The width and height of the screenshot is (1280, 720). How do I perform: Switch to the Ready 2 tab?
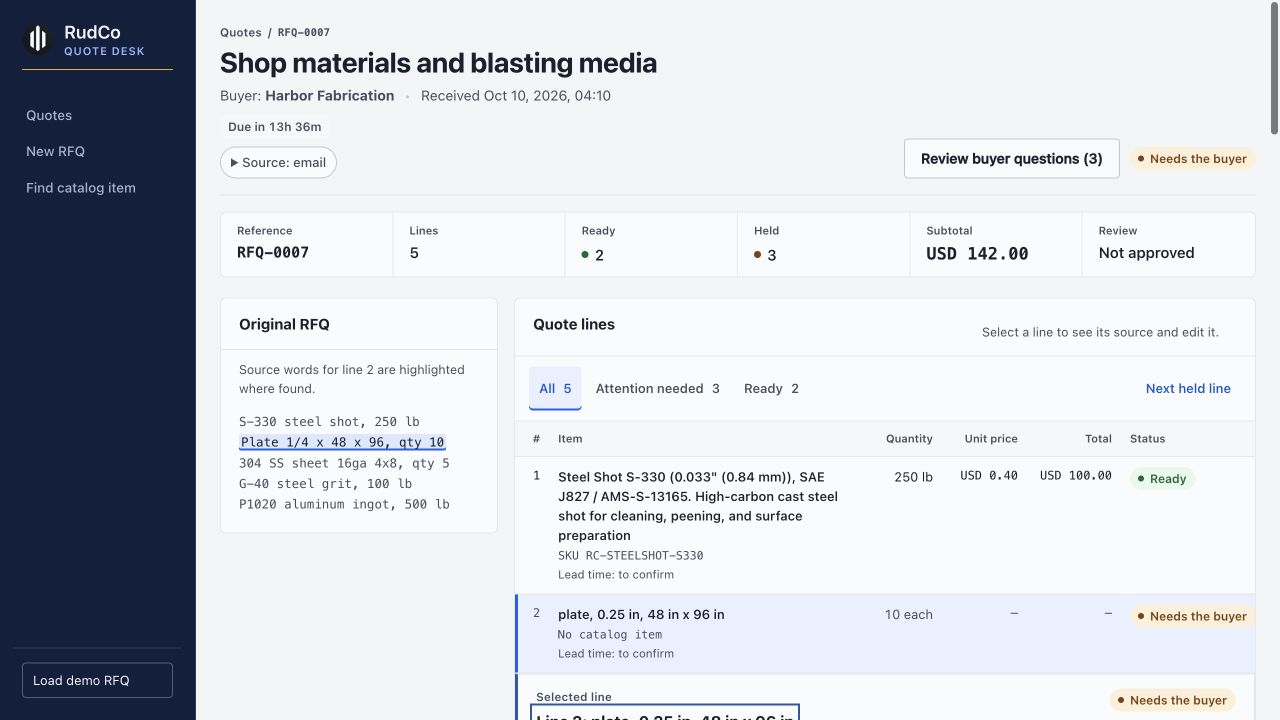pos(771,388)
